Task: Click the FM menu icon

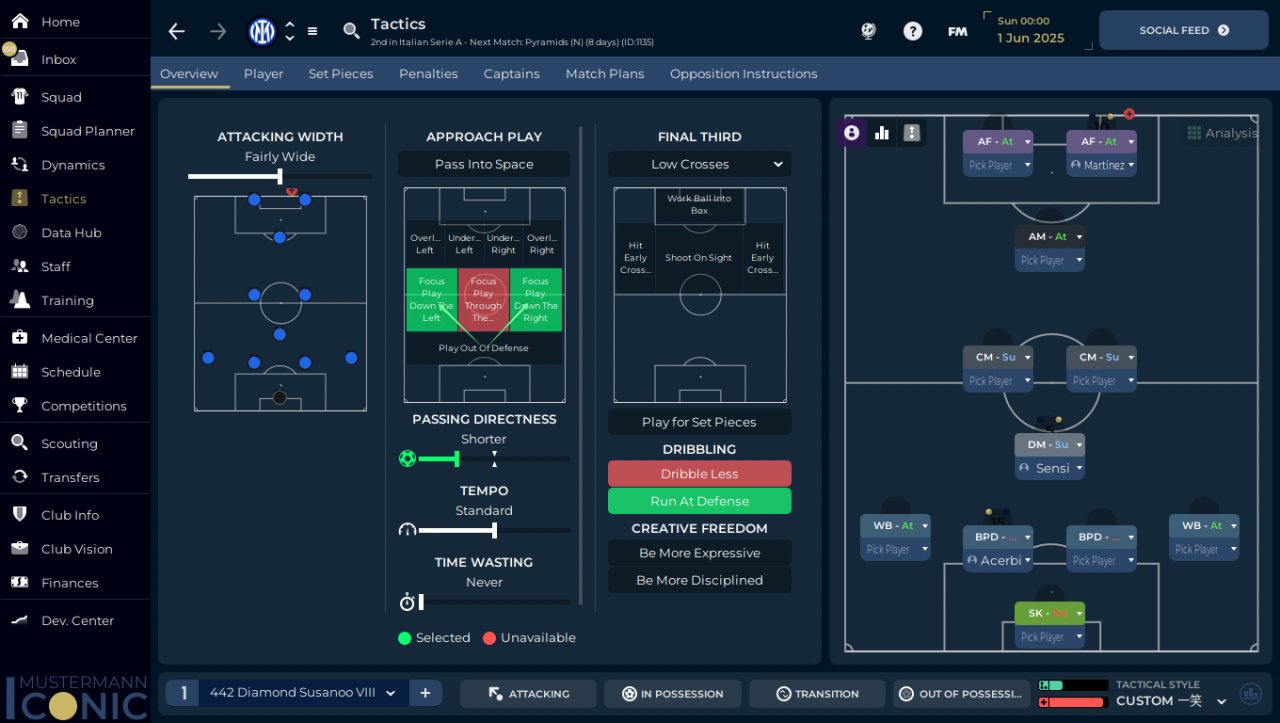Action: [957, 31]
